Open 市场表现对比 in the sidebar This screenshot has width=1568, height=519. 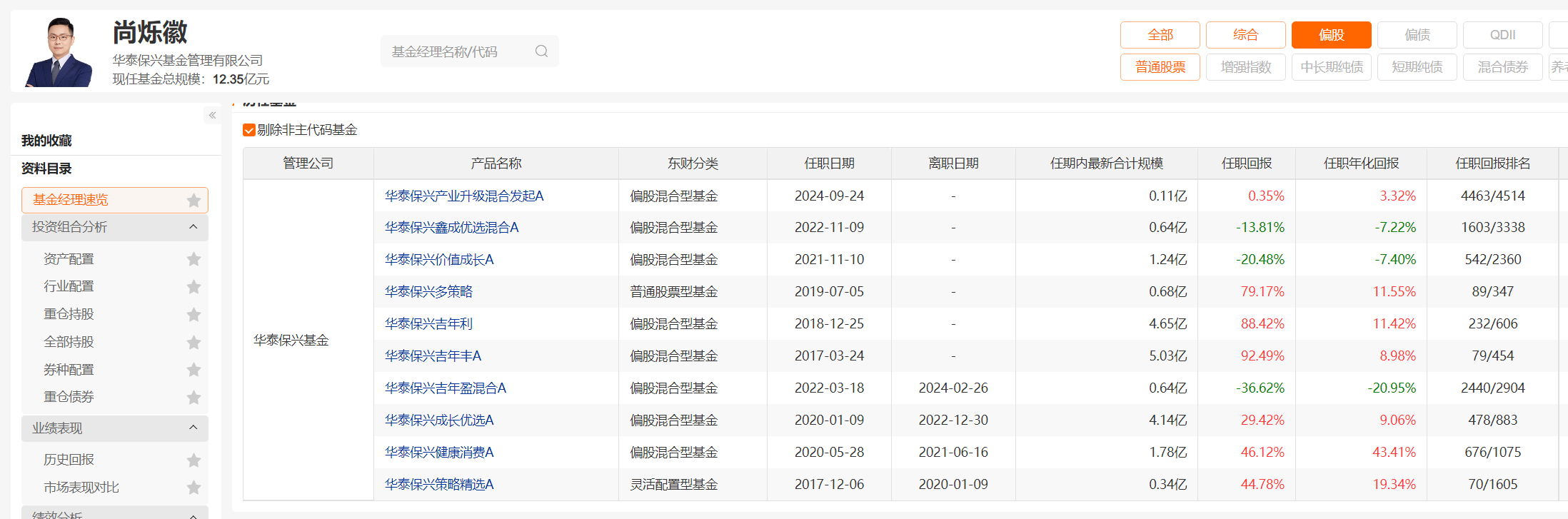[81, 488]
